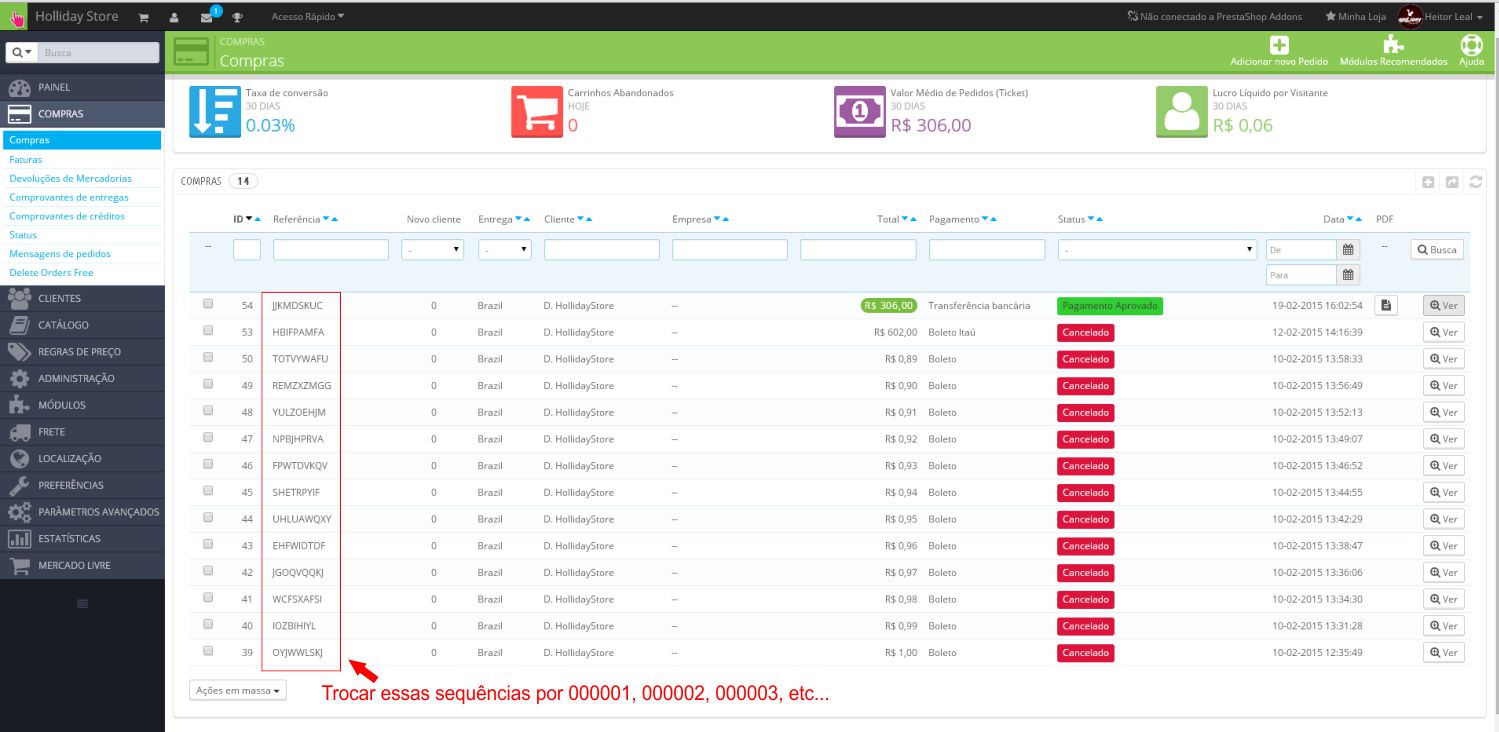Refresh the orders list icon
This screenshot has width=1499, height=732.
pos(1475,182)
